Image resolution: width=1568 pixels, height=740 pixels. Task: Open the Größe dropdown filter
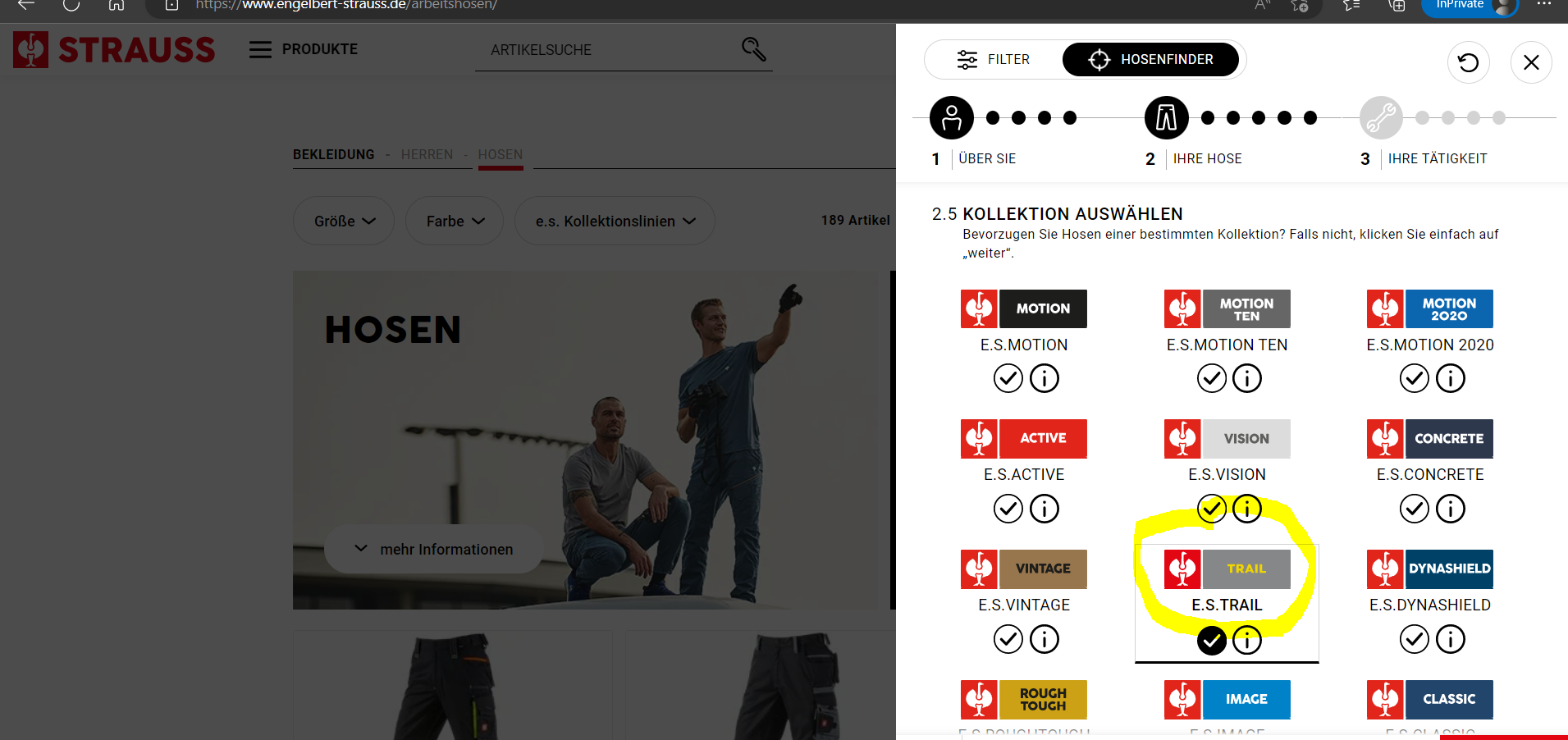point(344,221)
